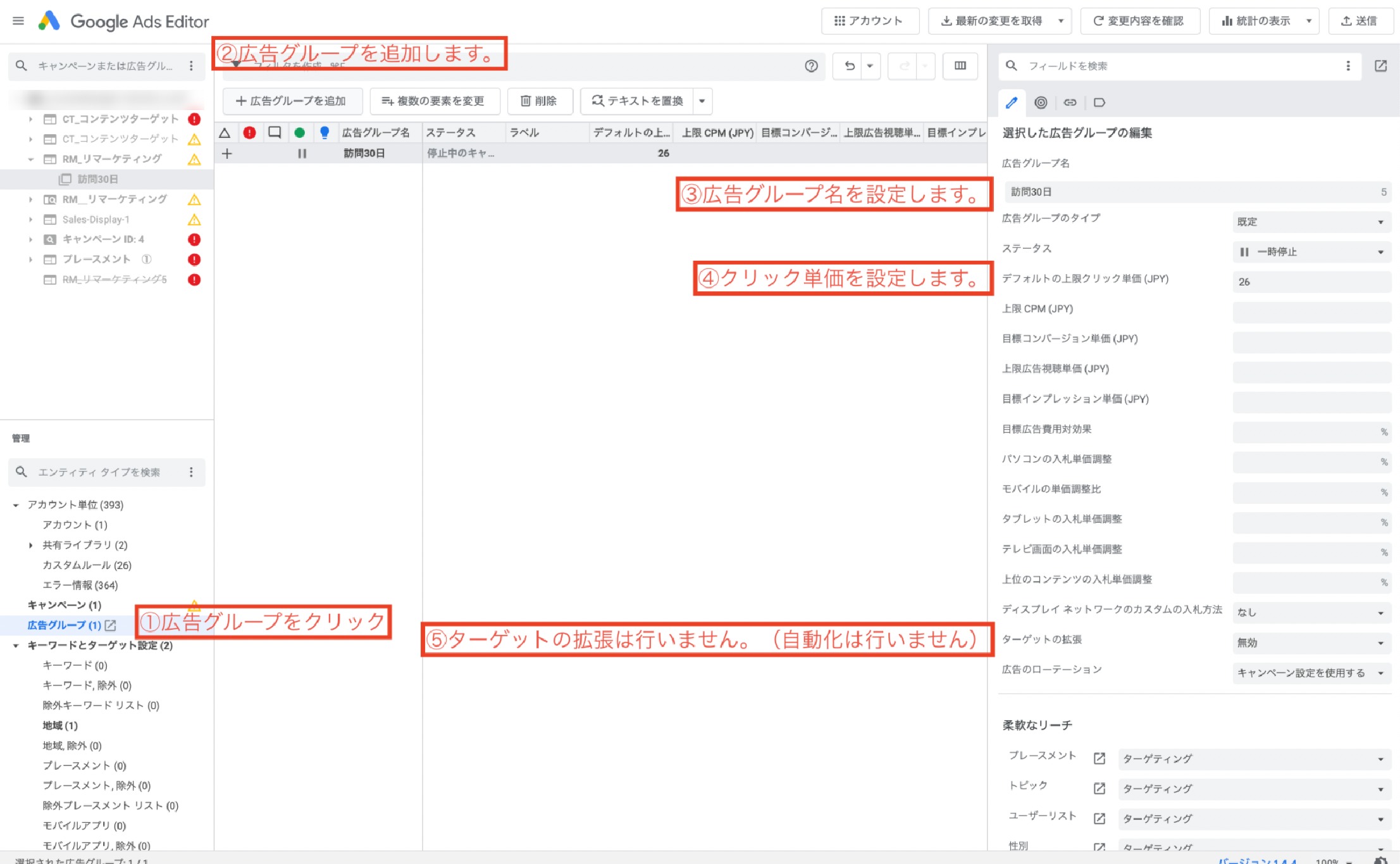Open the link tab in the edit panel
1400x864 pixels.
click(1072, 103)
